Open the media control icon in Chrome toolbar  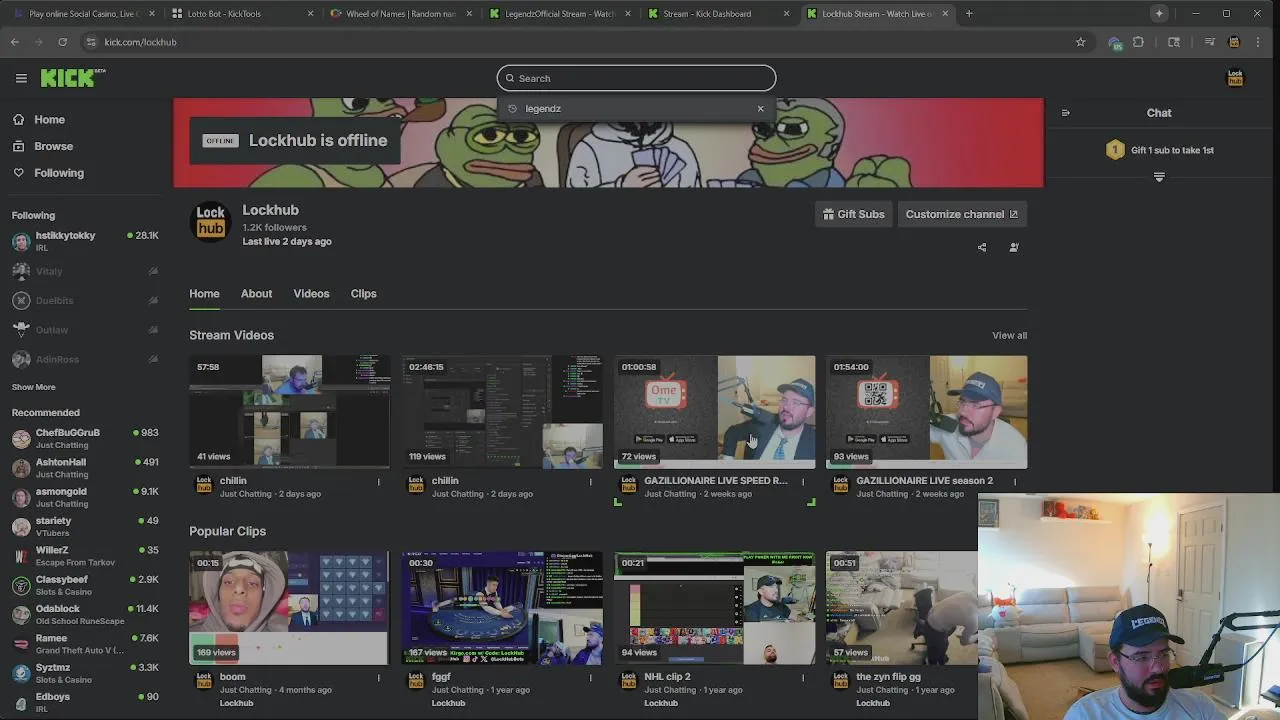[x=1210, y=42]
